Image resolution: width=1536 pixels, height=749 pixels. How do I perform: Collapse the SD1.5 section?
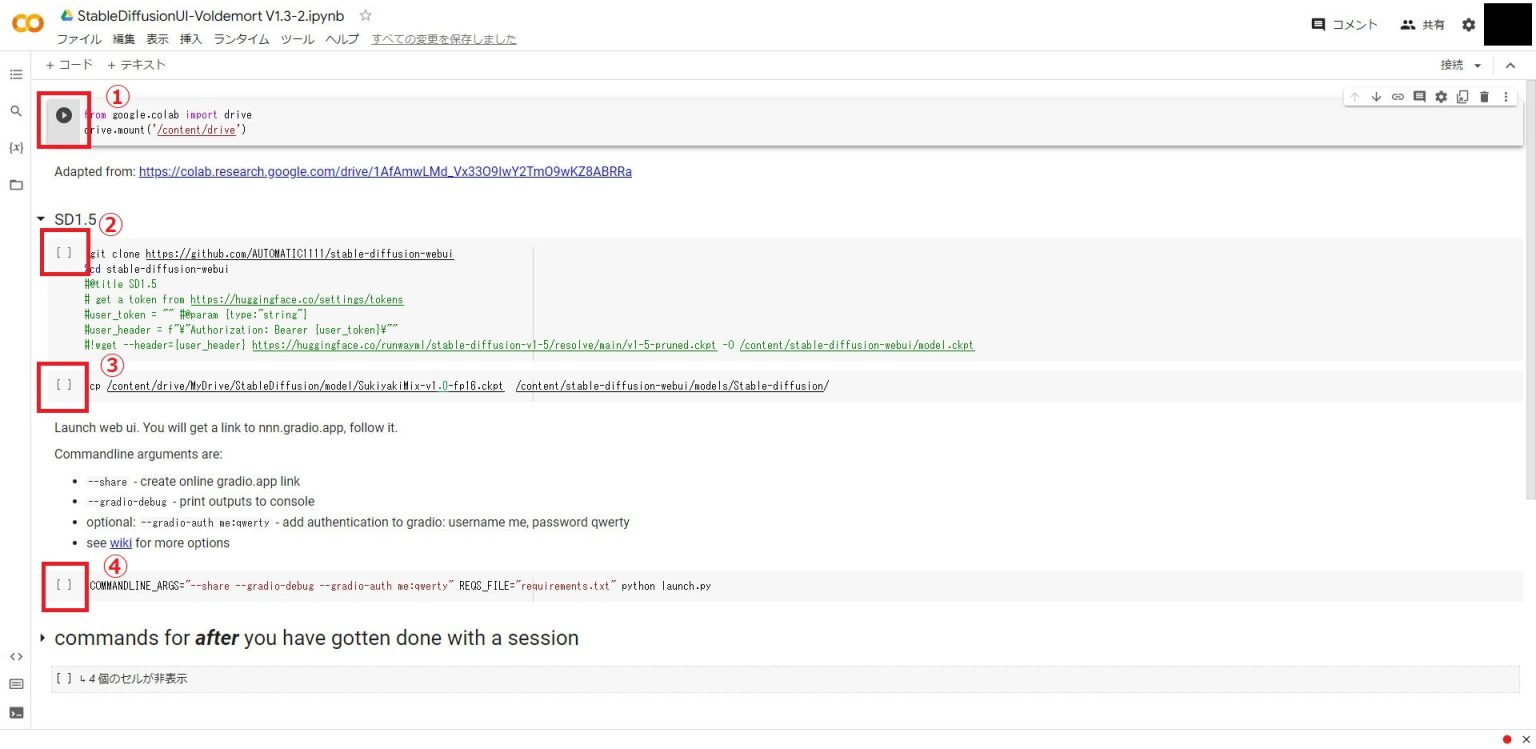tap(41, 219)
